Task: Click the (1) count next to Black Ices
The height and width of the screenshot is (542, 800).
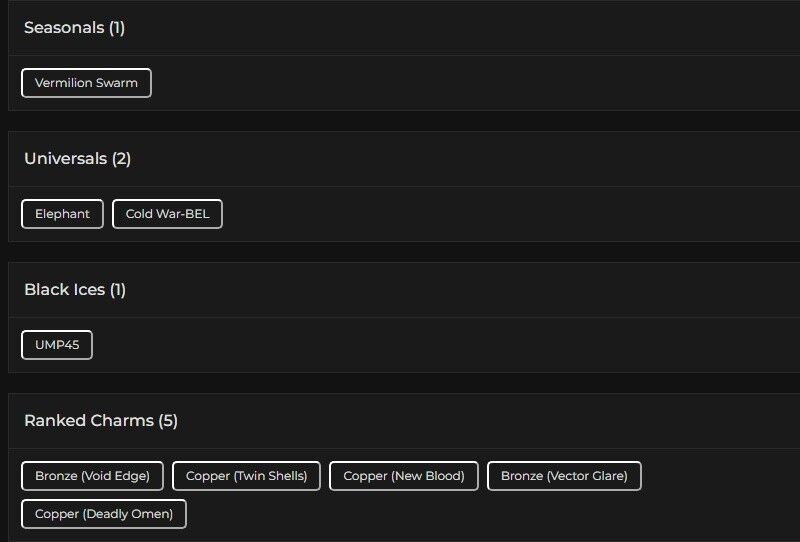Action: click(118, 290)
